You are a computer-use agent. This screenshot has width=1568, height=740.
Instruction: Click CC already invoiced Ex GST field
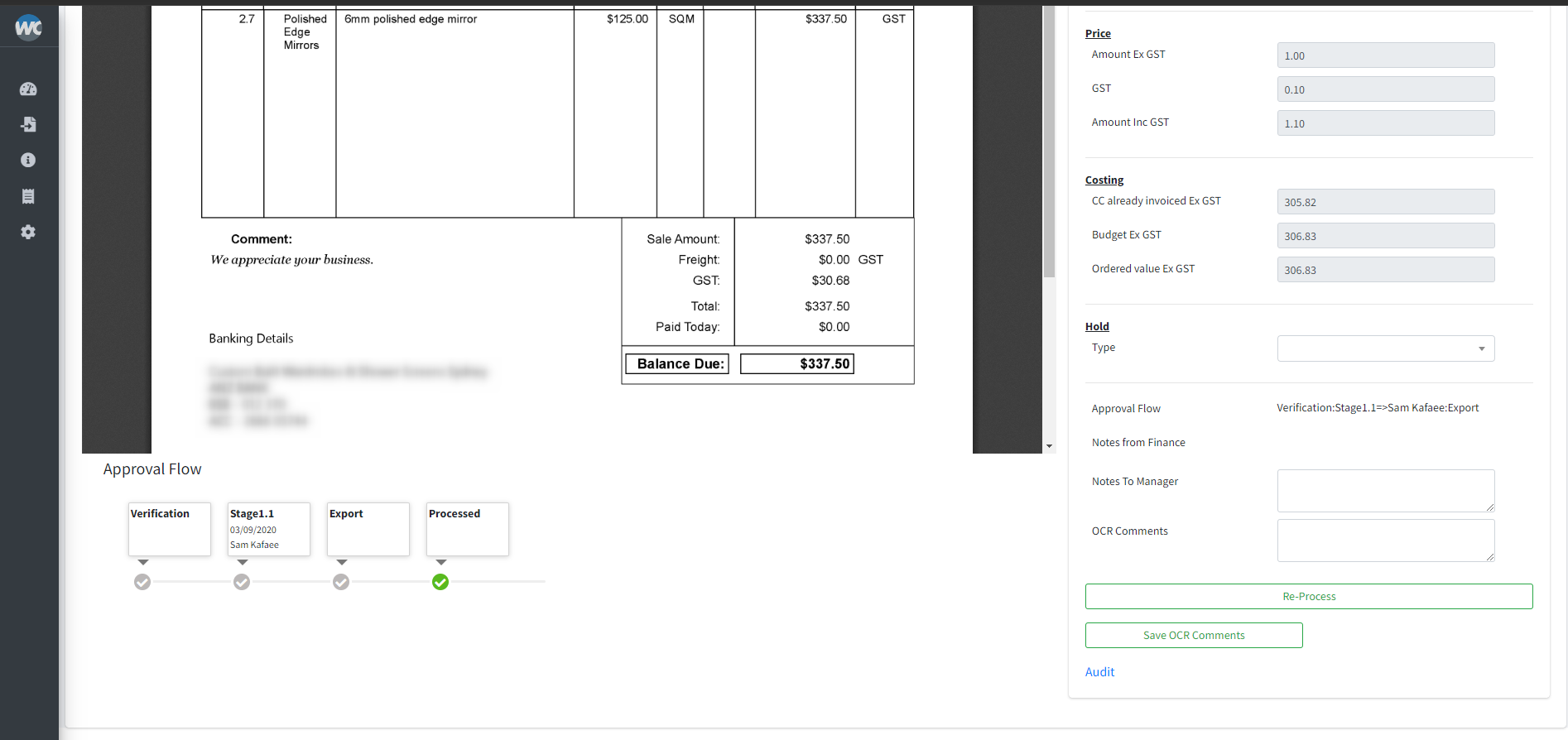point(1386,202)
